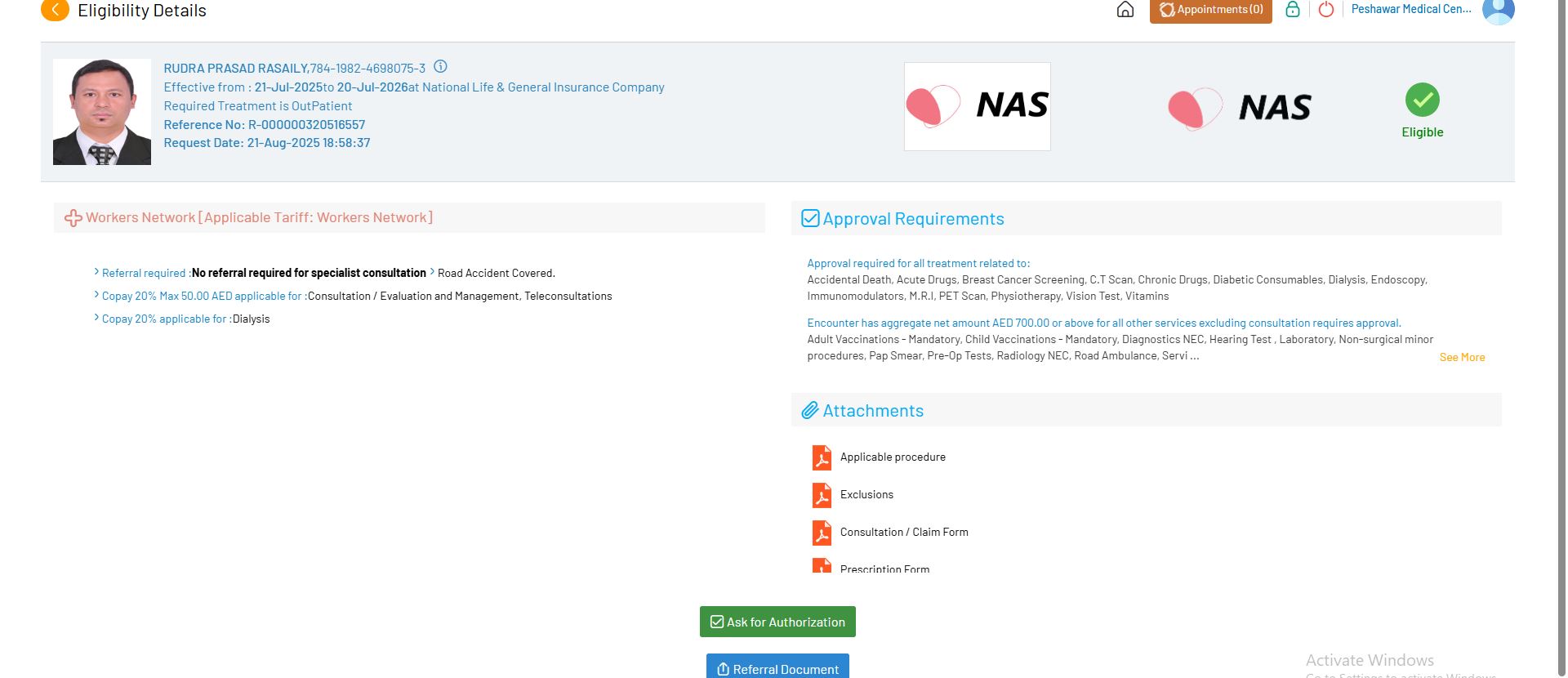
Task: Click the Request Date: 21-Aug-2025 18:58:37 text
Action: click(267, 143)
